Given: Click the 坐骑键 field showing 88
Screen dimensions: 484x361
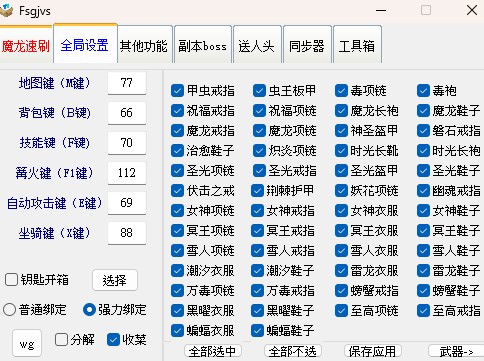Looking at the screenshot, I should pyautogui.click(x=127, y=233).
